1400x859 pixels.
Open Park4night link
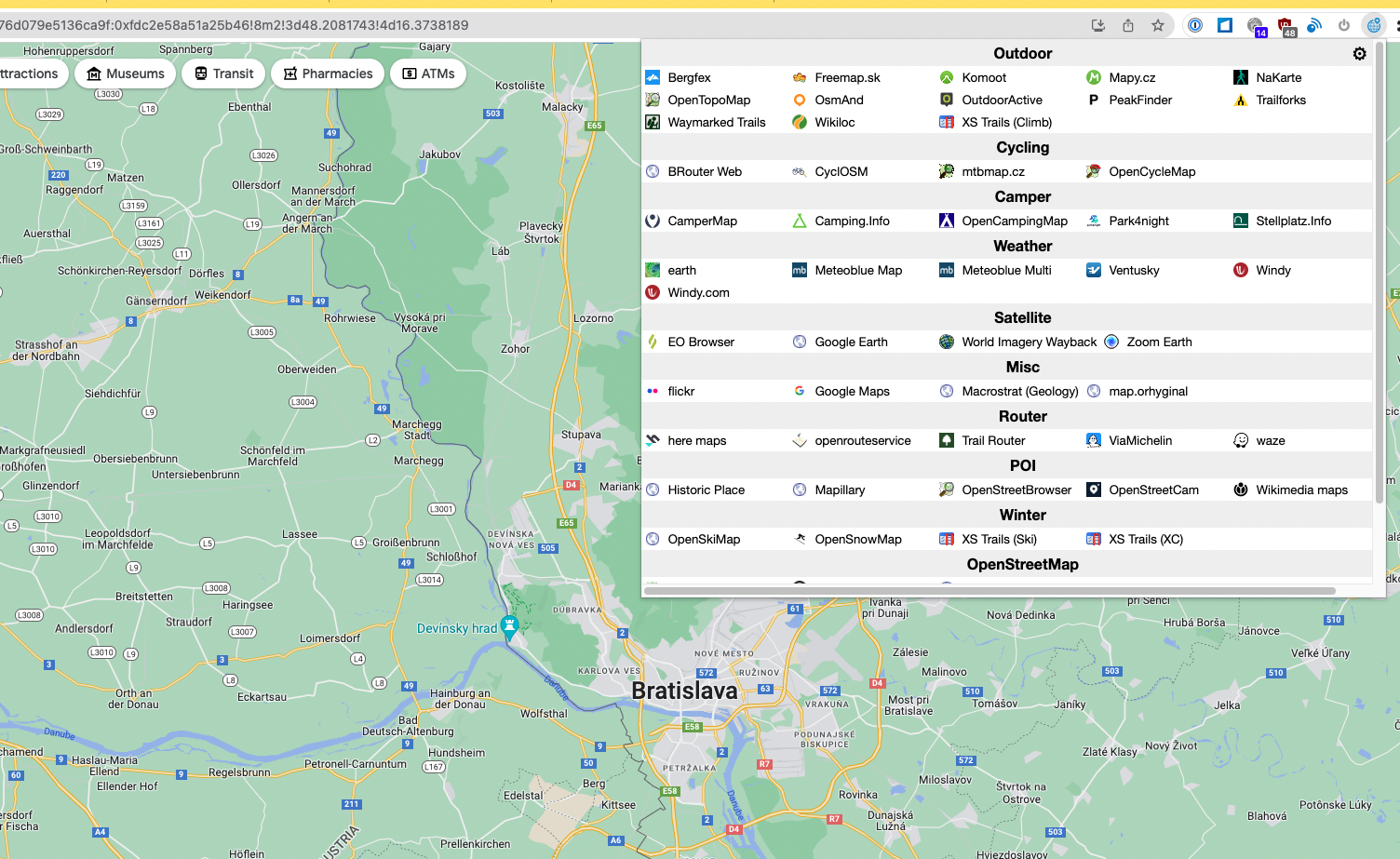click(x=1138, y=221)
